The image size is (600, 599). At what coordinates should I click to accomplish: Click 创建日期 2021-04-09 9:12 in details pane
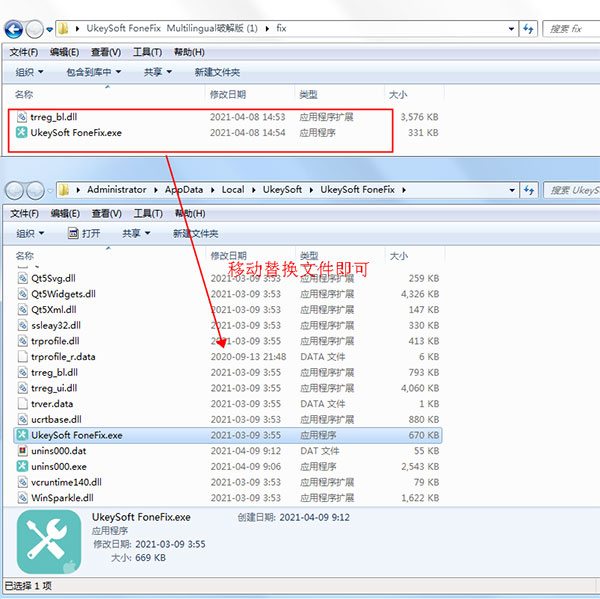pos(293,517)
